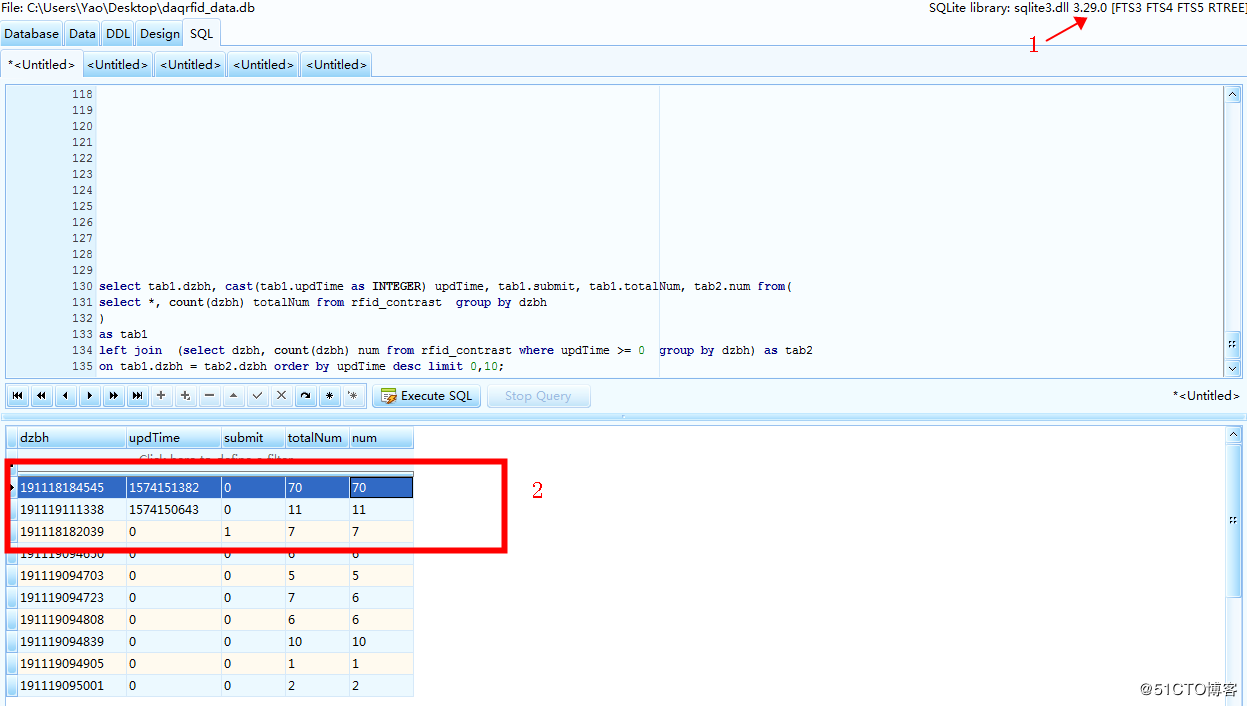This screenshot has height=706, width=1247.
Task: Delete current record with minus icon
Action: click(210, 396)
